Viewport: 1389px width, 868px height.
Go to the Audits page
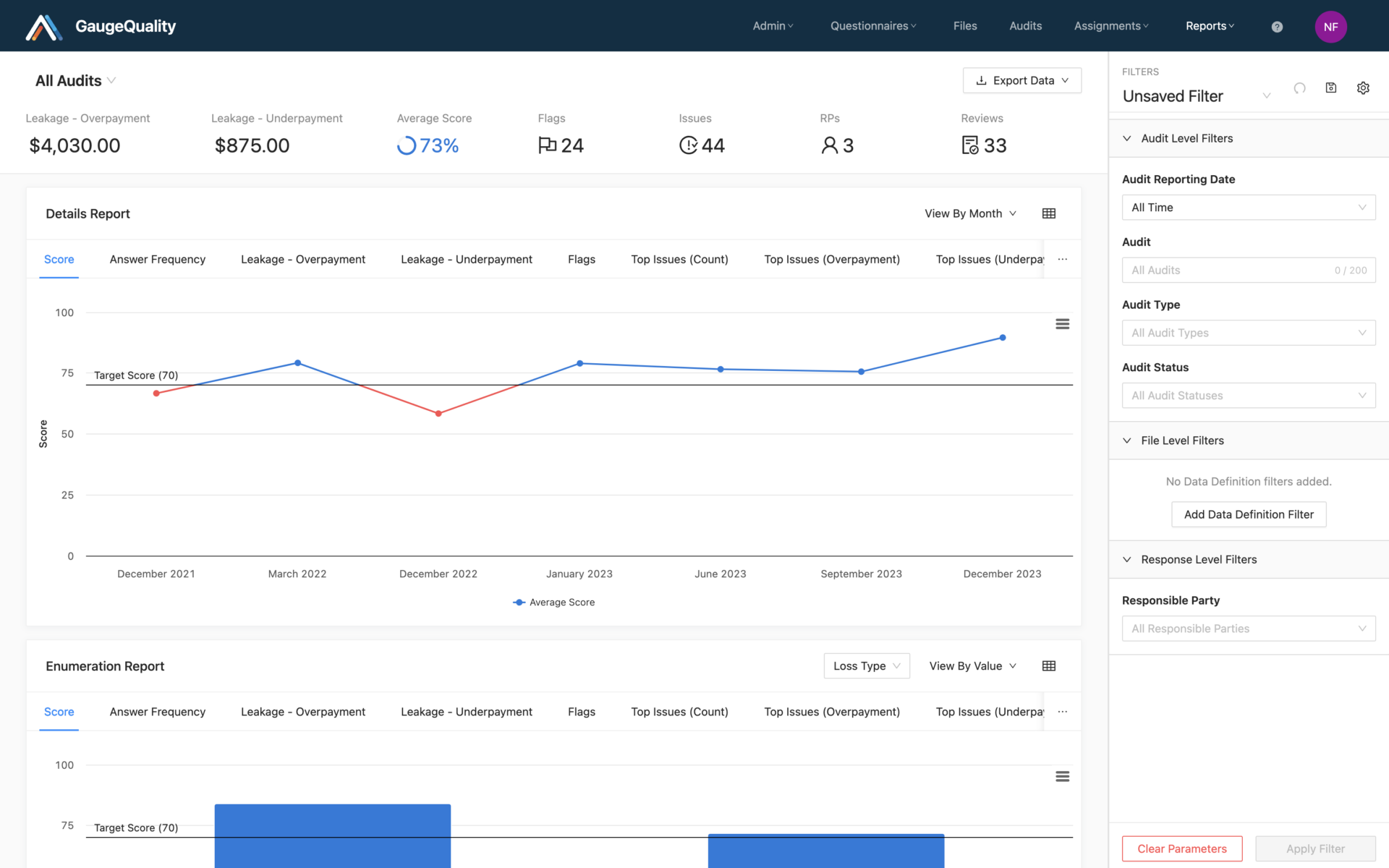pos(1025,26)
